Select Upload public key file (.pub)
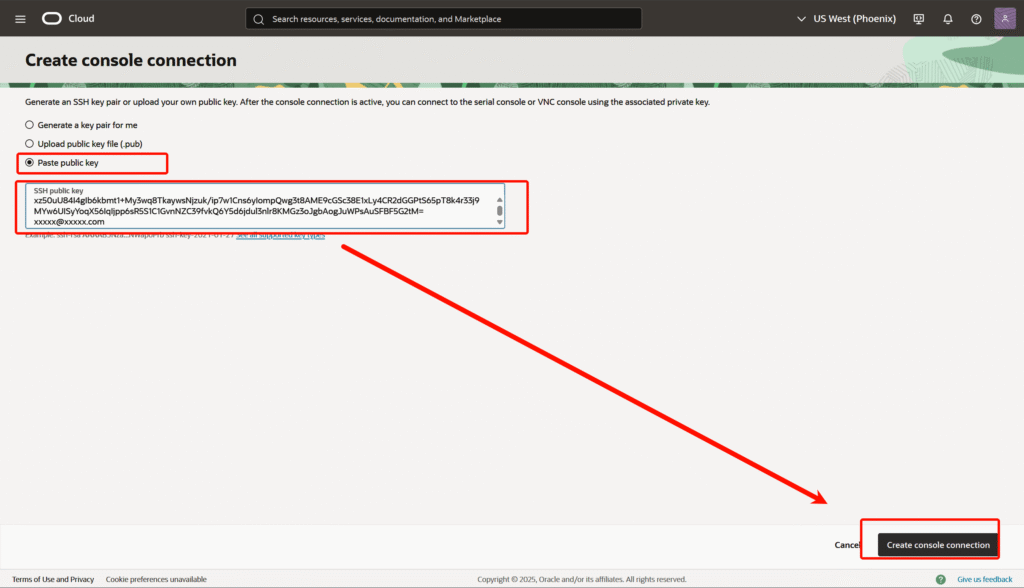This screenshot has height=588, width=1024. (x=30, y=144)
